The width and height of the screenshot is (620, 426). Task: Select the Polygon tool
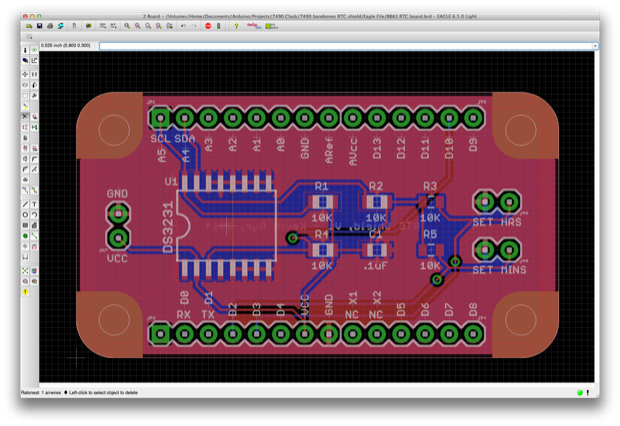coord(34,225)
